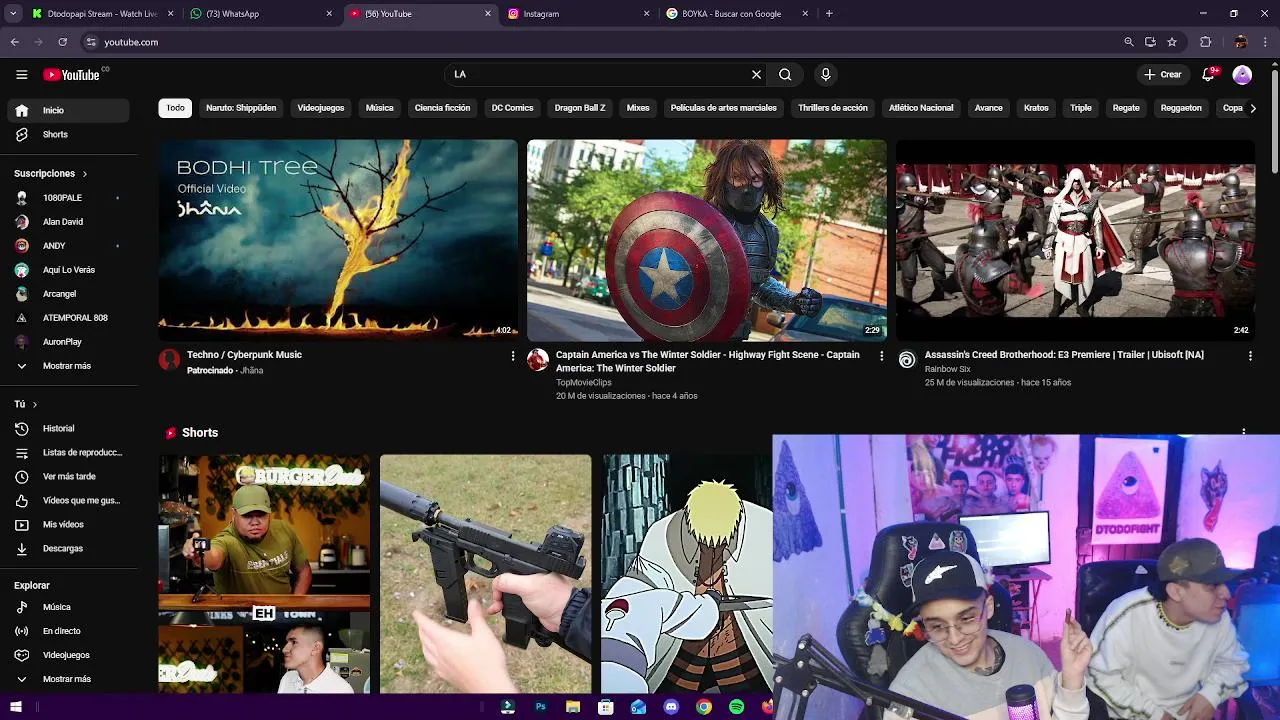Screen dimensions: 1280x720
Task: Open Windows Start menu
Action: [x=15, y=707]
